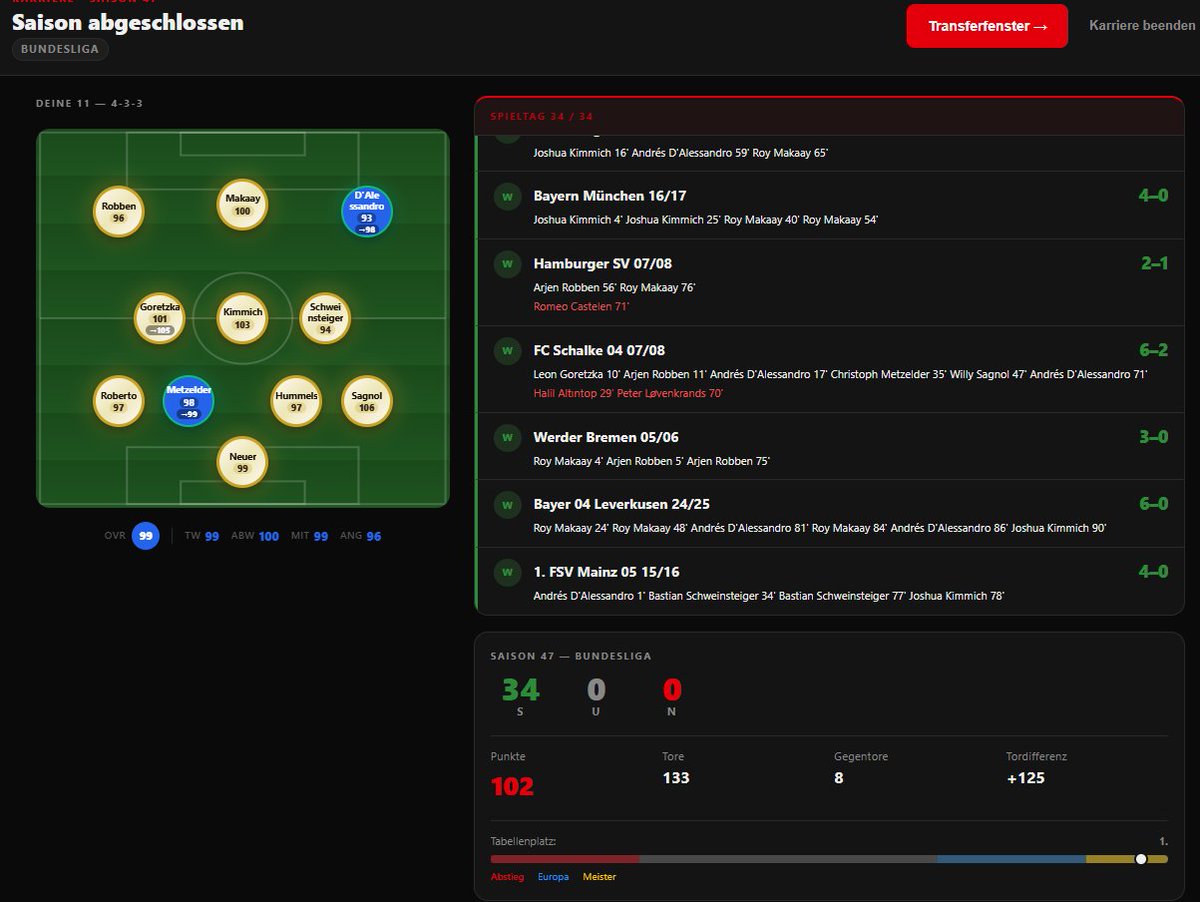1200x902 pixels.
Task: Select Kimmich central midfielder token
Action: (x=242, y=318)
